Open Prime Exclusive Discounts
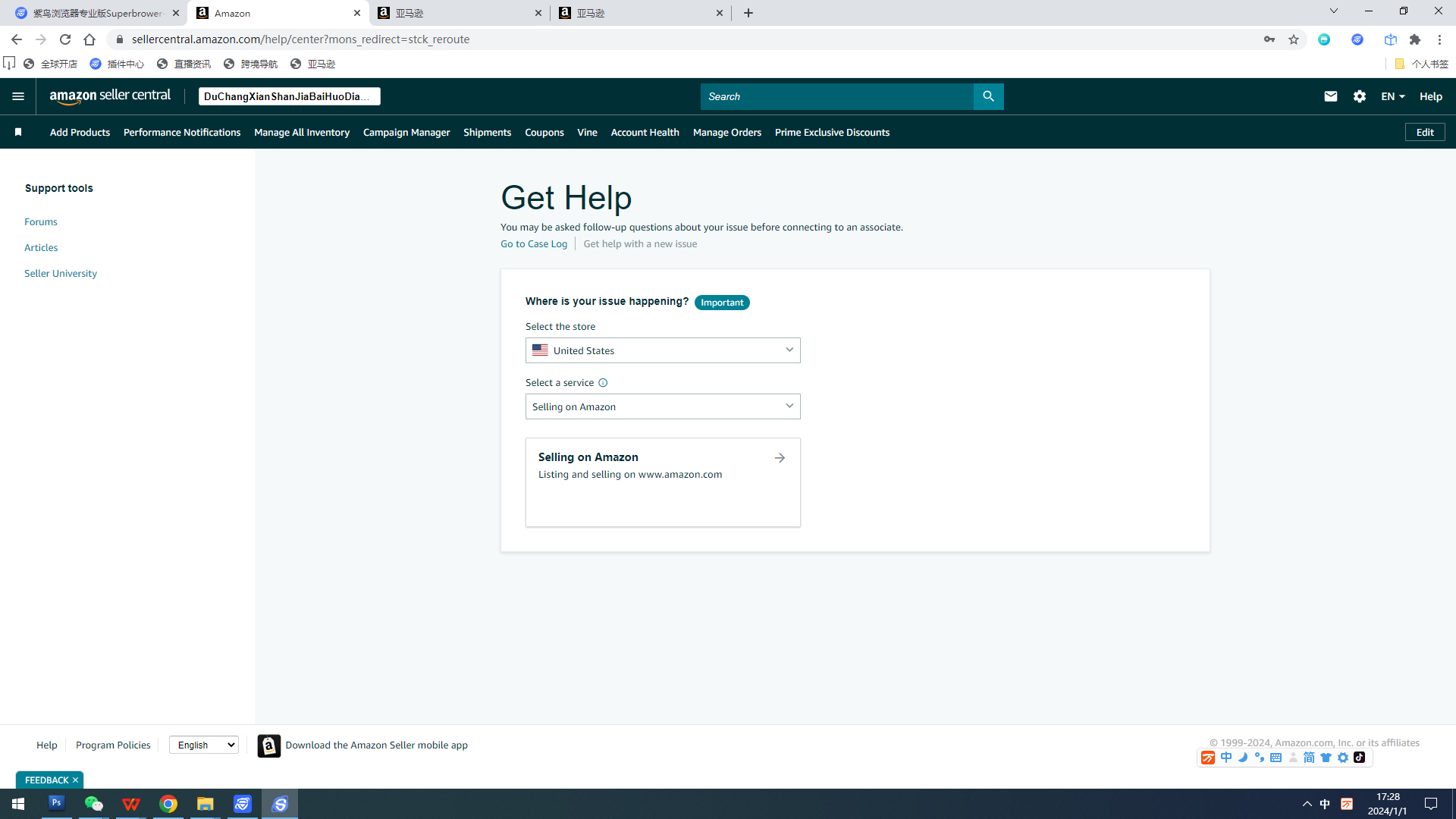Image resolution: width=1456 pixels, height=819 pixels. tap(832, 132)
